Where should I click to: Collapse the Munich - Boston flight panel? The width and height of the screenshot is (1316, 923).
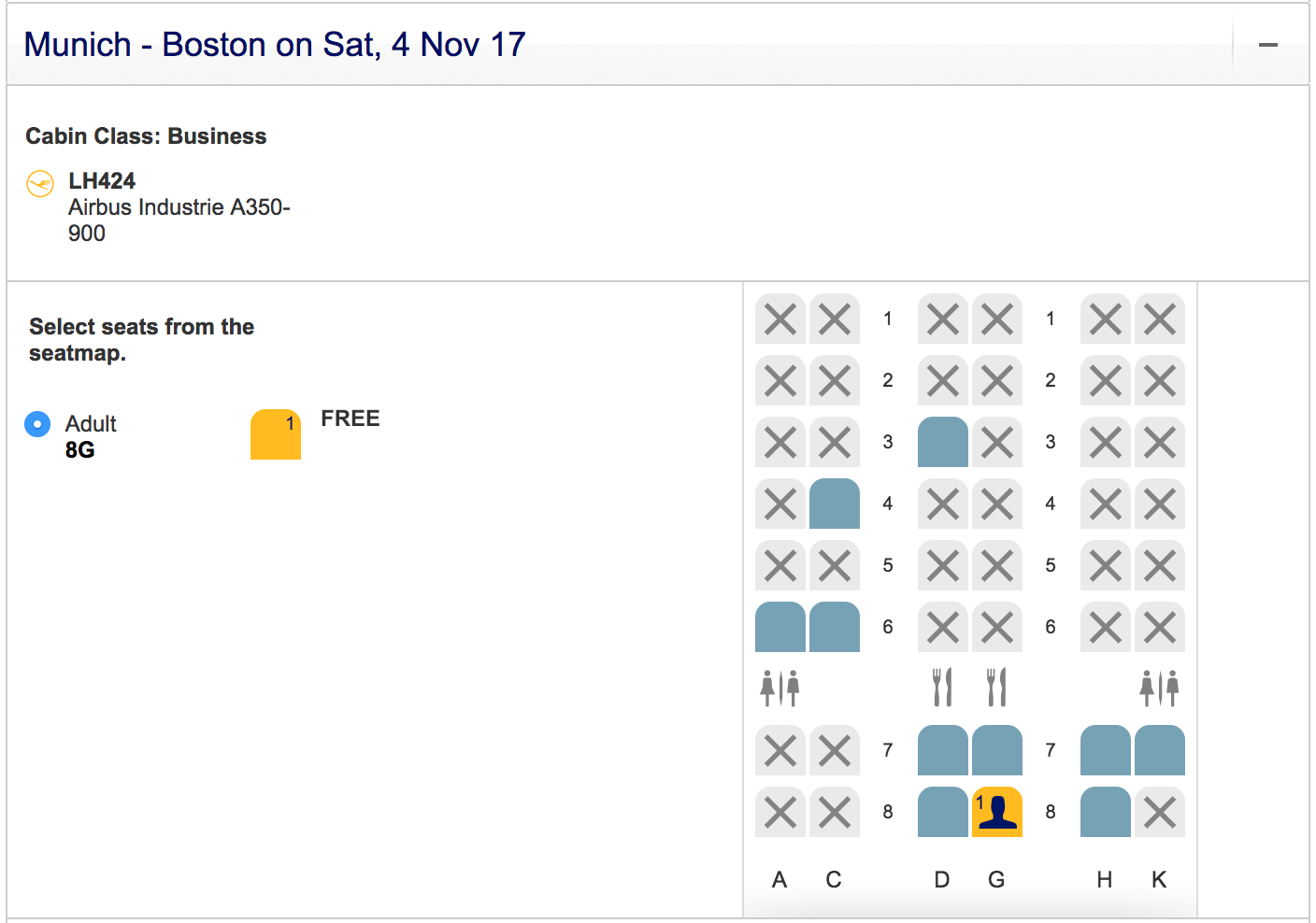(1267, 45)
